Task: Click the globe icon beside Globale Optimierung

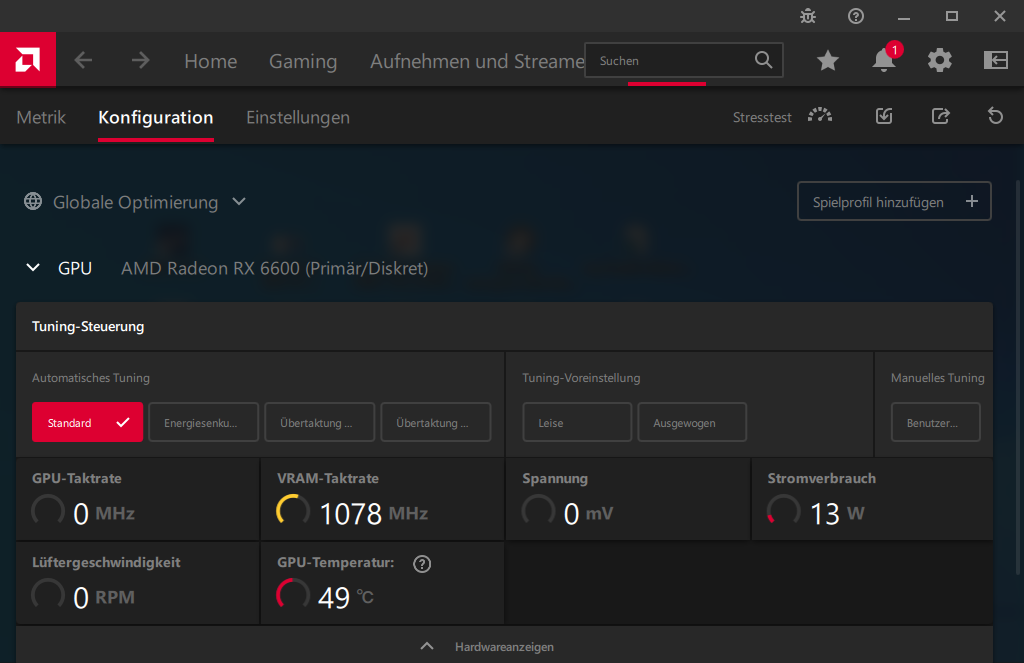Action: pyautogui.click(x=33, y=201)
